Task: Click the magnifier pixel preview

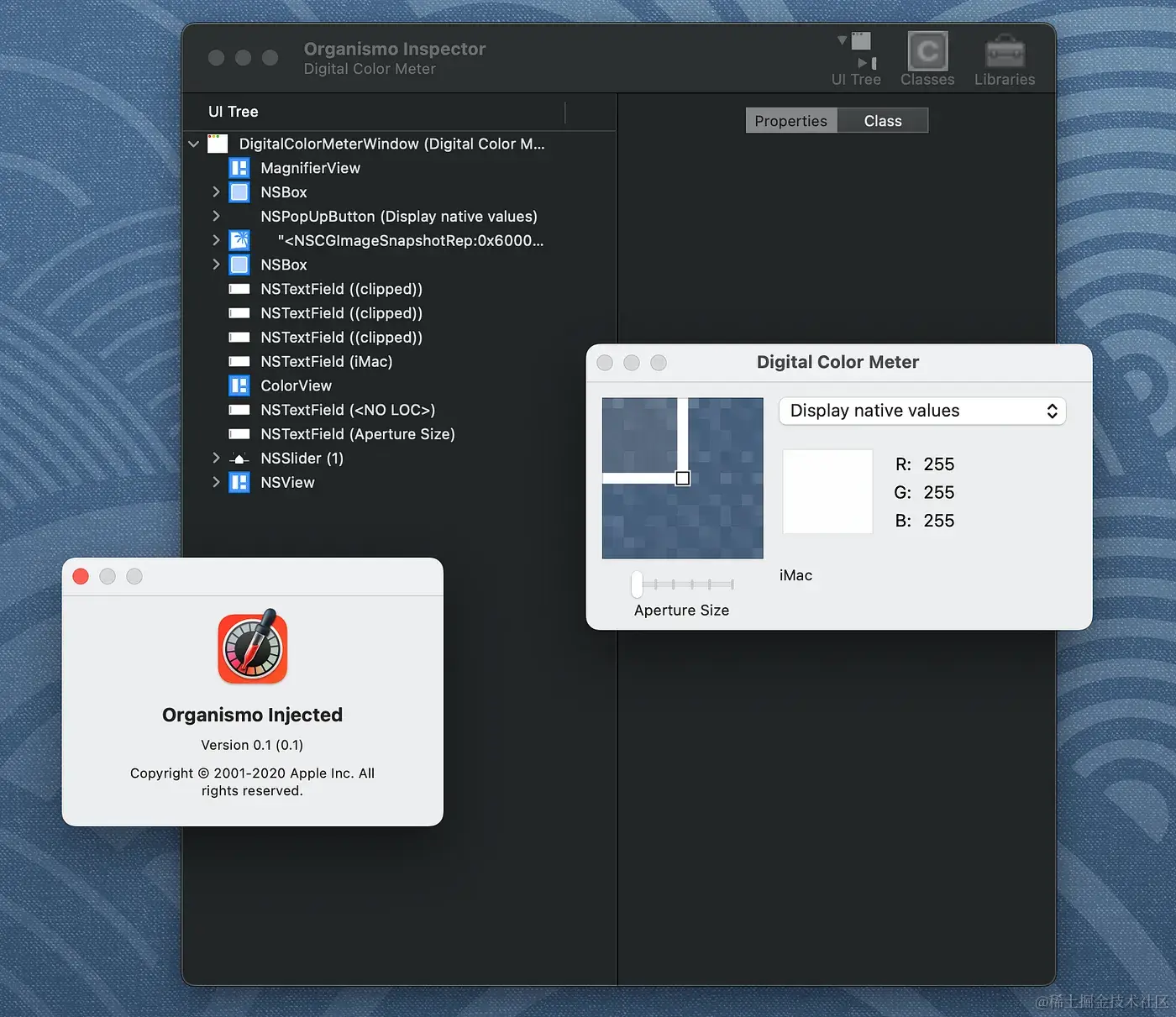Action: pyautogui.click(x=683, y=478)
